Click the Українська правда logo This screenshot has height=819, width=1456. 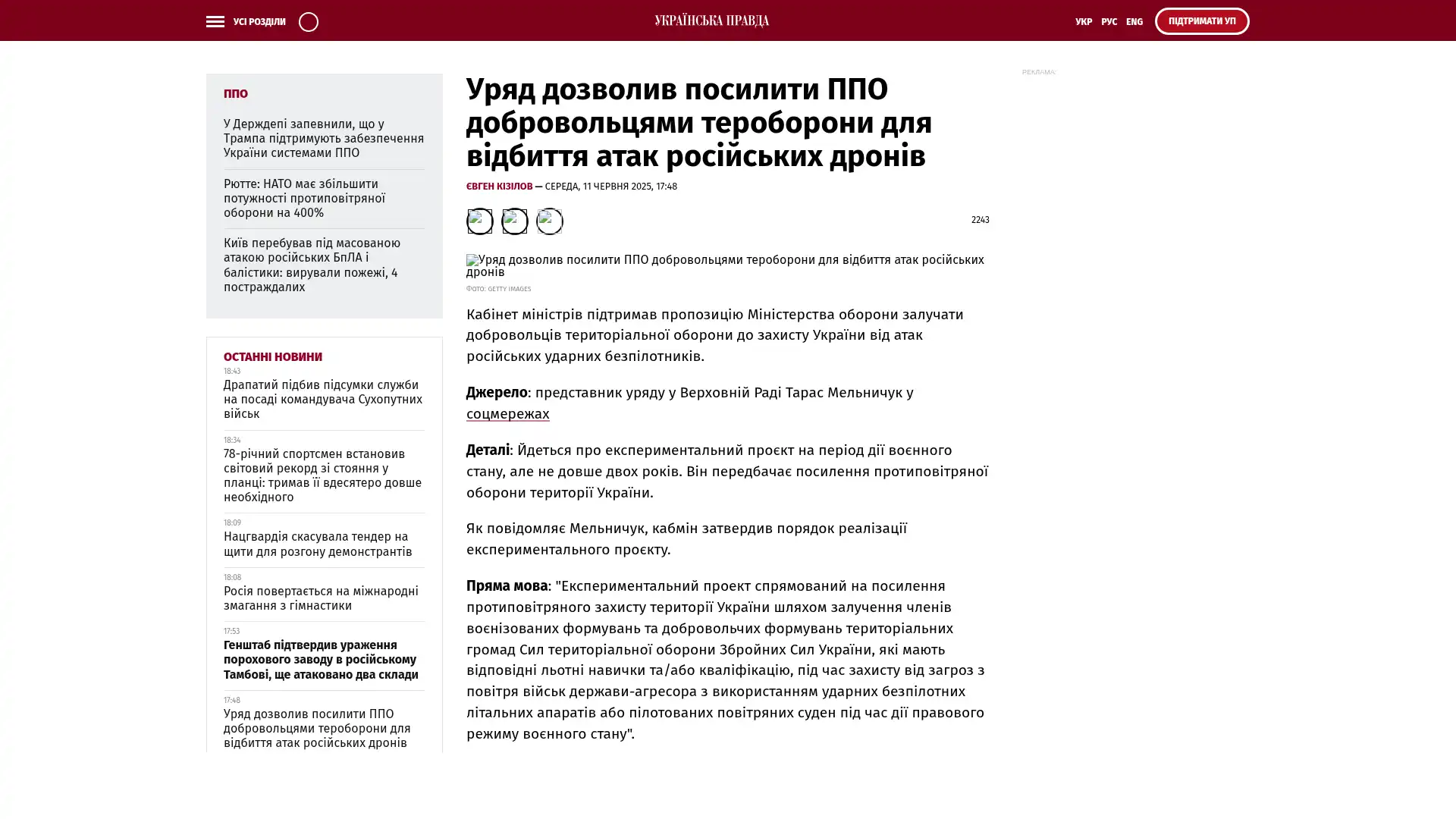(711, 20)
